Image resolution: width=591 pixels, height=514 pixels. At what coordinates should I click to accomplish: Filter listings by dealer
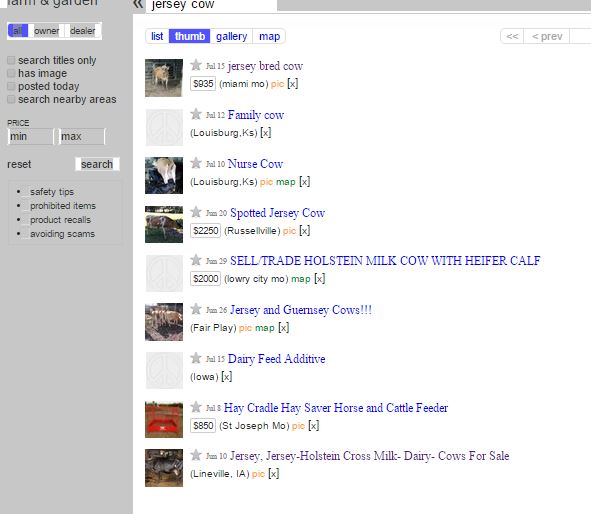tap(83, 31)
